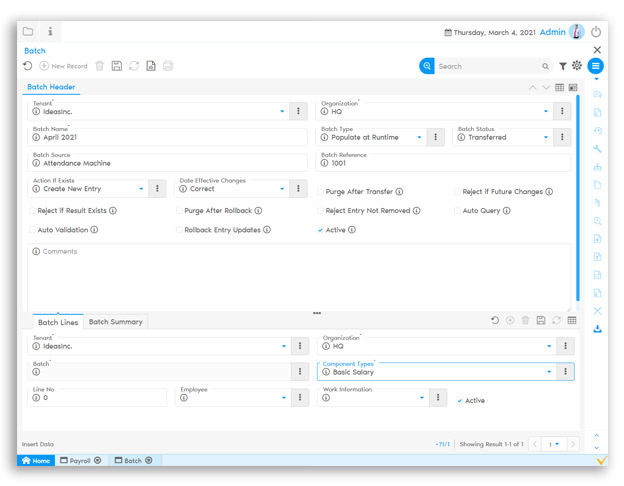Click the info icon in top bar
Image resolution: width=624 pixels, height=486 pixels.
[x=50, y=32]
